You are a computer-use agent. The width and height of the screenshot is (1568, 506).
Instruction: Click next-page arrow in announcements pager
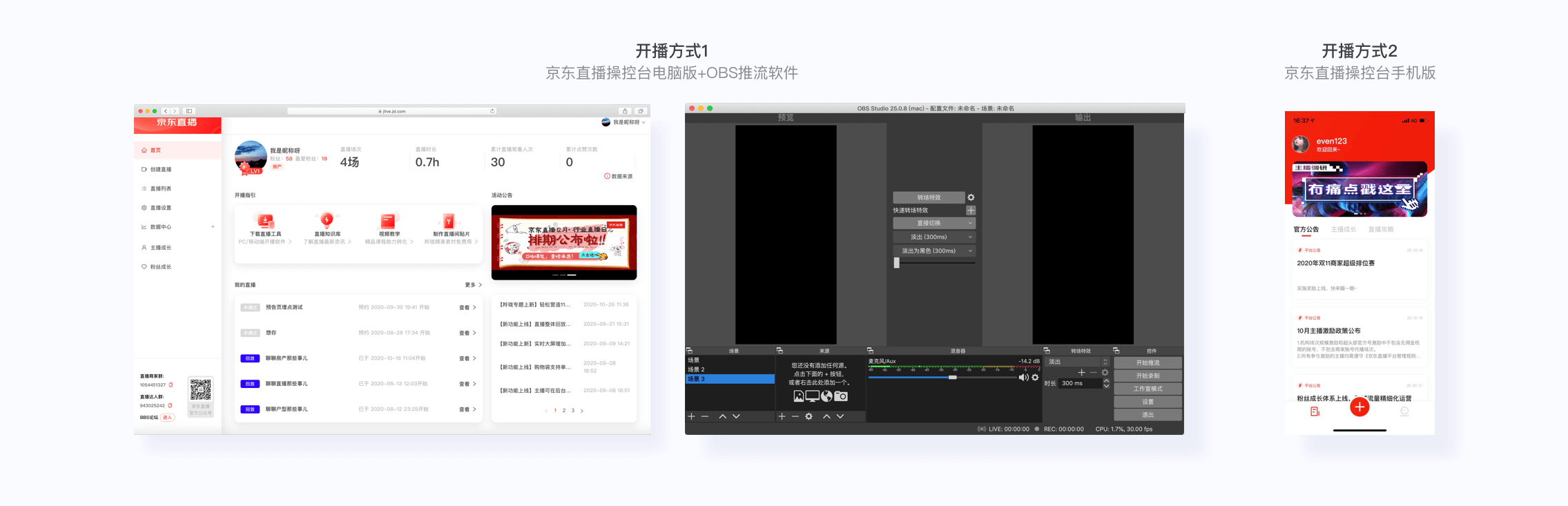coord(582,411)
